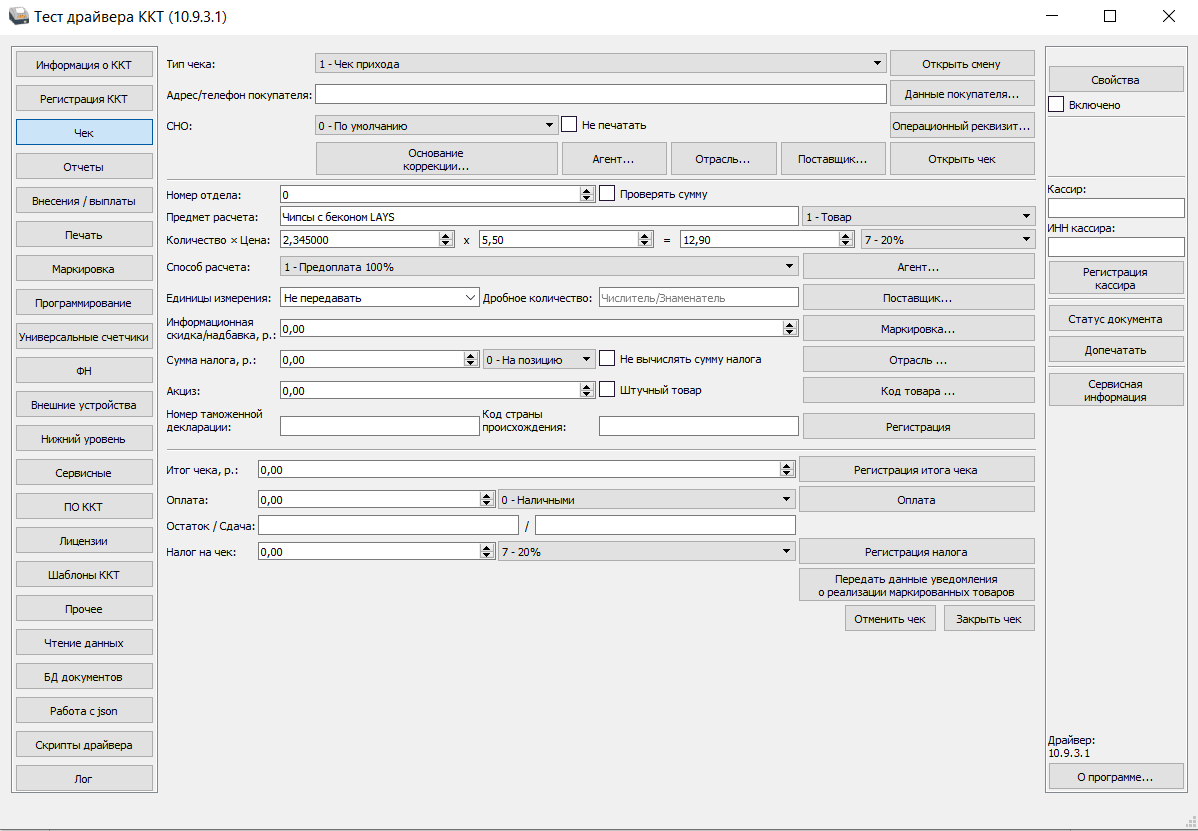This screenshot has width=1198, height=831.
Task: Open О программе... dialog
Action: pos(1115,776)
